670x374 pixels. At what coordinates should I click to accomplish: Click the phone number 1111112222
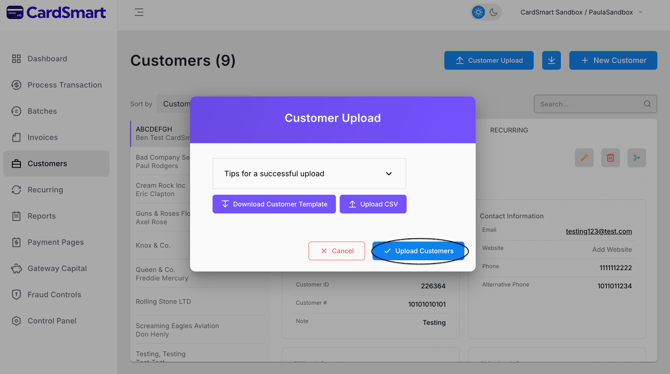[615, 268]
